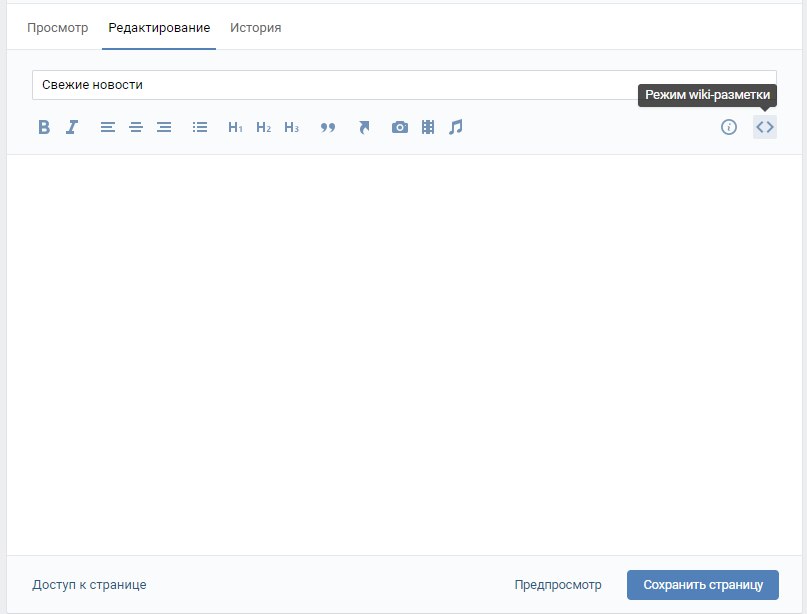
Task: Apply H3 heading style
Action: click(291, 127)
